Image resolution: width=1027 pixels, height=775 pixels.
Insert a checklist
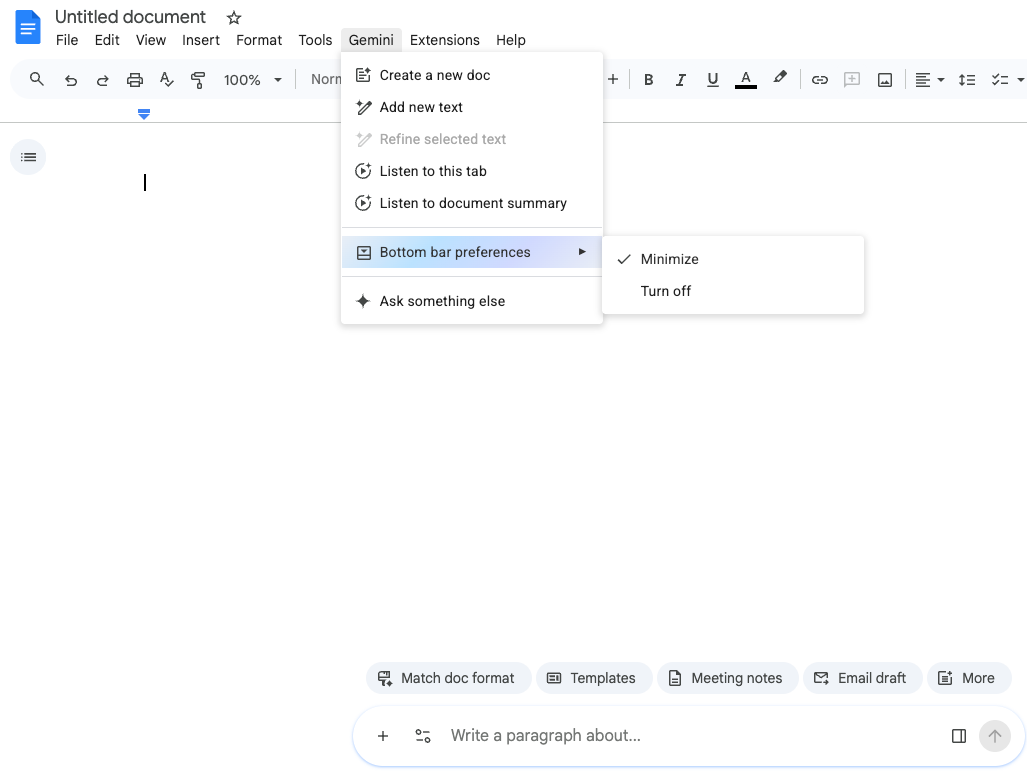(x=999, y=80)
